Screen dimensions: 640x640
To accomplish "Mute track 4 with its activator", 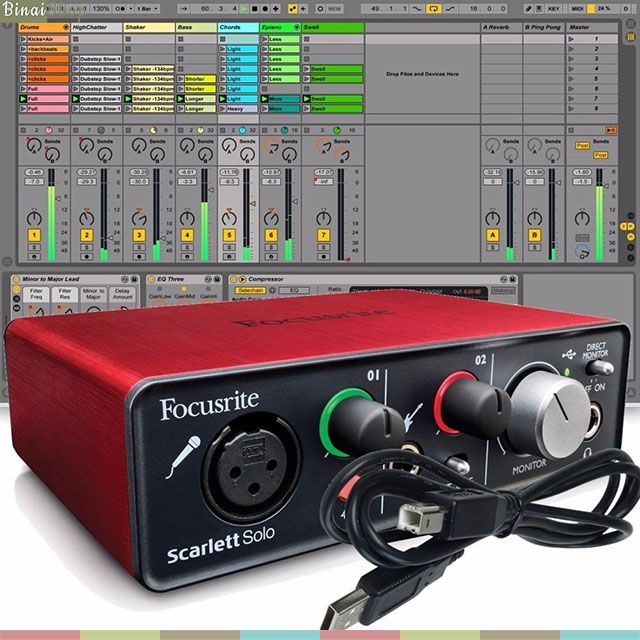I will 187,235.
